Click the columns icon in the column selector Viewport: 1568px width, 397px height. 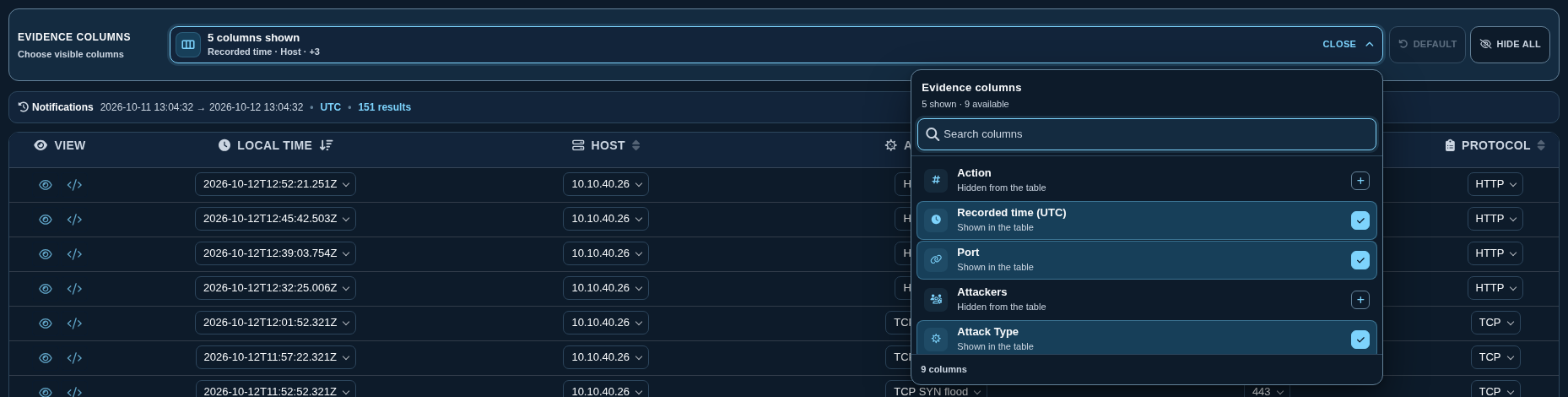(x=188, y=45)
